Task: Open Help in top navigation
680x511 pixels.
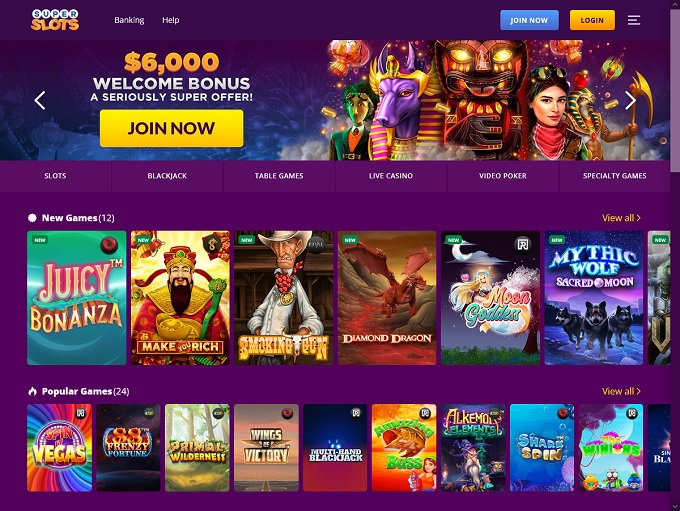Action: coord(170,20)
